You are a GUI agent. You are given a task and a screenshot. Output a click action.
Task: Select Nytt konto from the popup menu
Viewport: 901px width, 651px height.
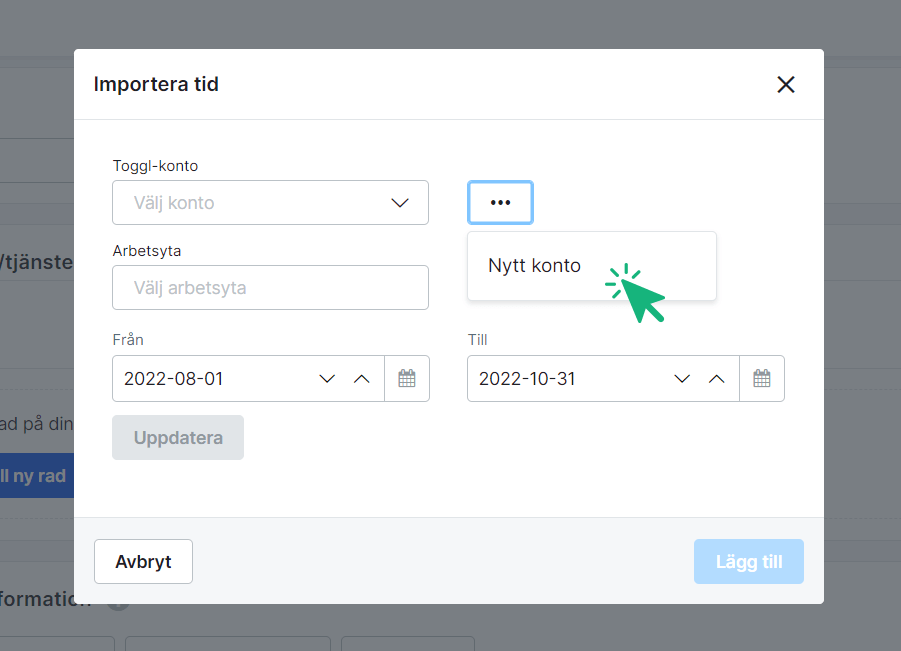[535, 266]
